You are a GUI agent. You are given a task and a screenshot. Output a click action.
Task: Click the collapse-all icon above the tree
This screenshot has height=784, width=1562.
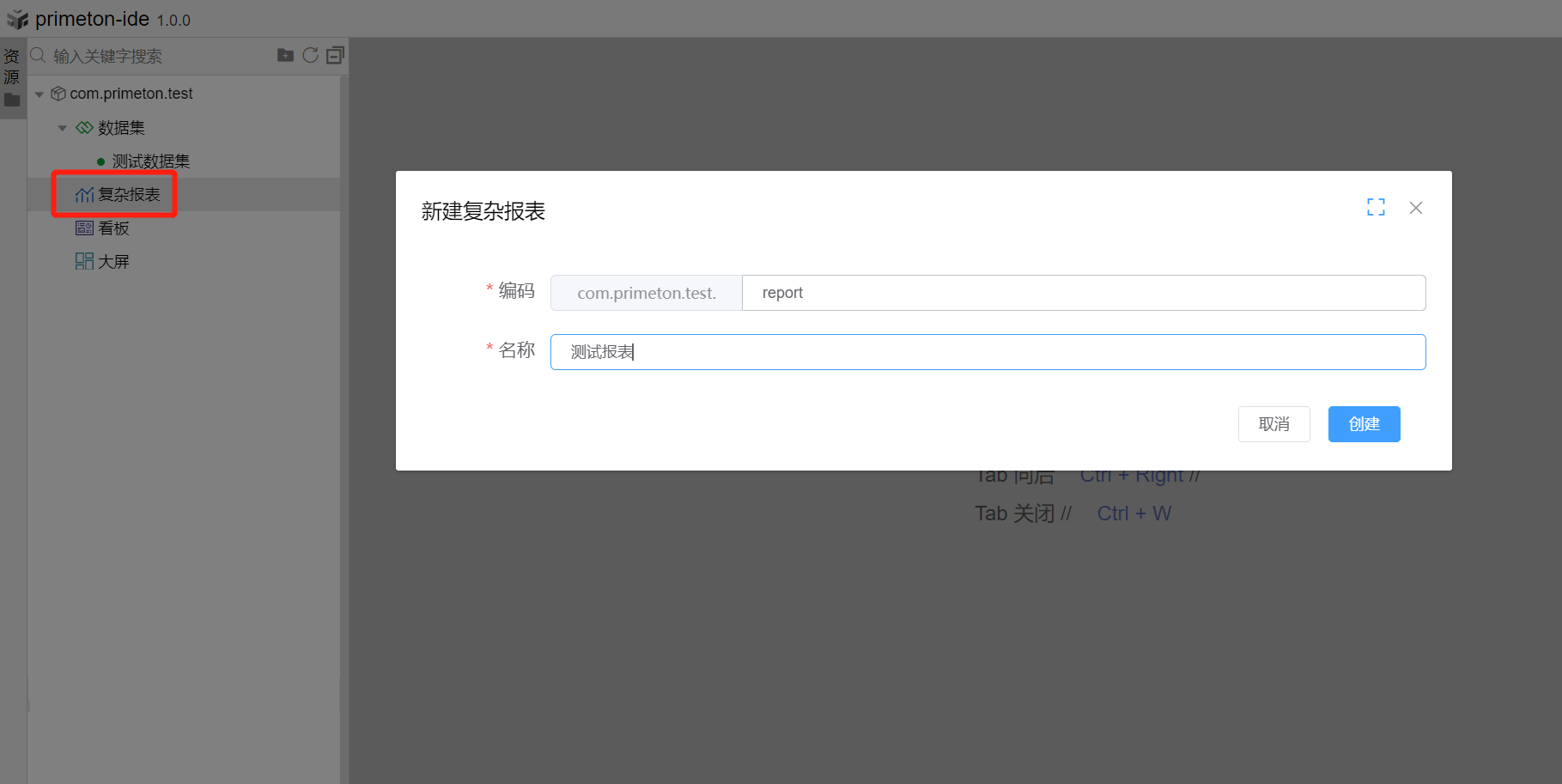pyautogui.click(x=335, y=56)
